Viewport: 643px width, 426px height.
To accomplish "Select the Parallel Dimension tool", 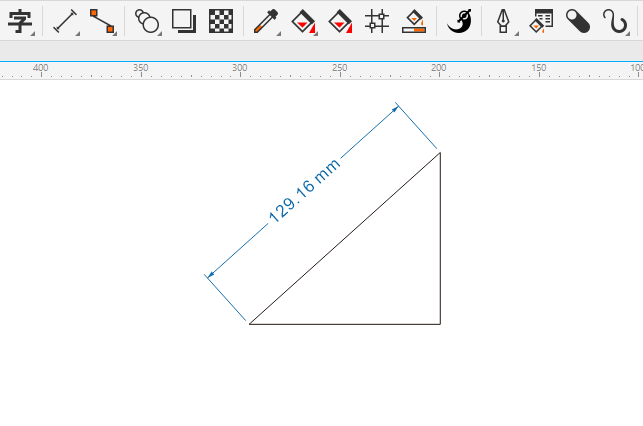I will pyautogui.click(x=65, y=21).
